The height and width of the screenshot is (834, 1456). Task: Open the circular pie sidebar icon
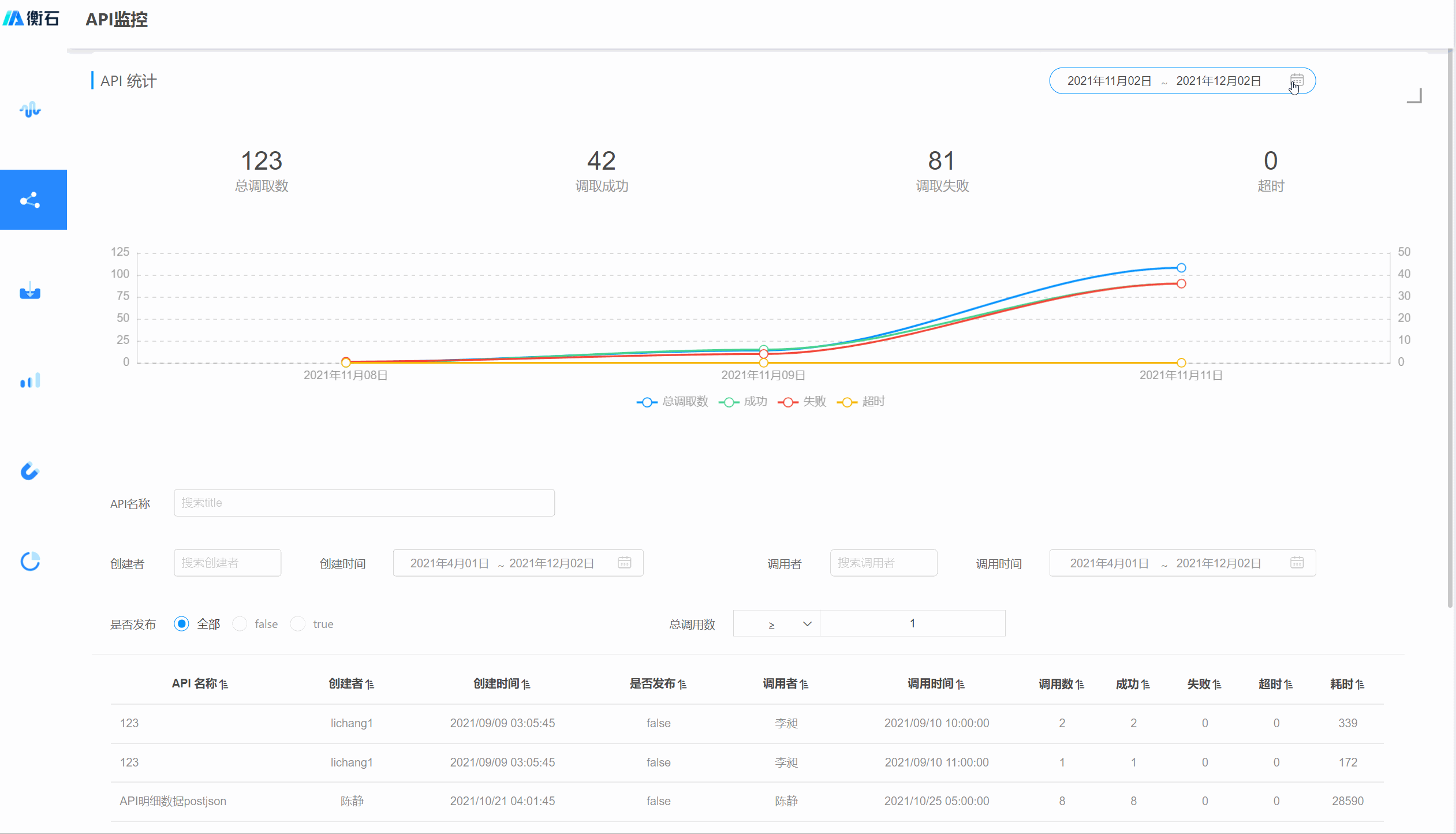click(30, 562)
